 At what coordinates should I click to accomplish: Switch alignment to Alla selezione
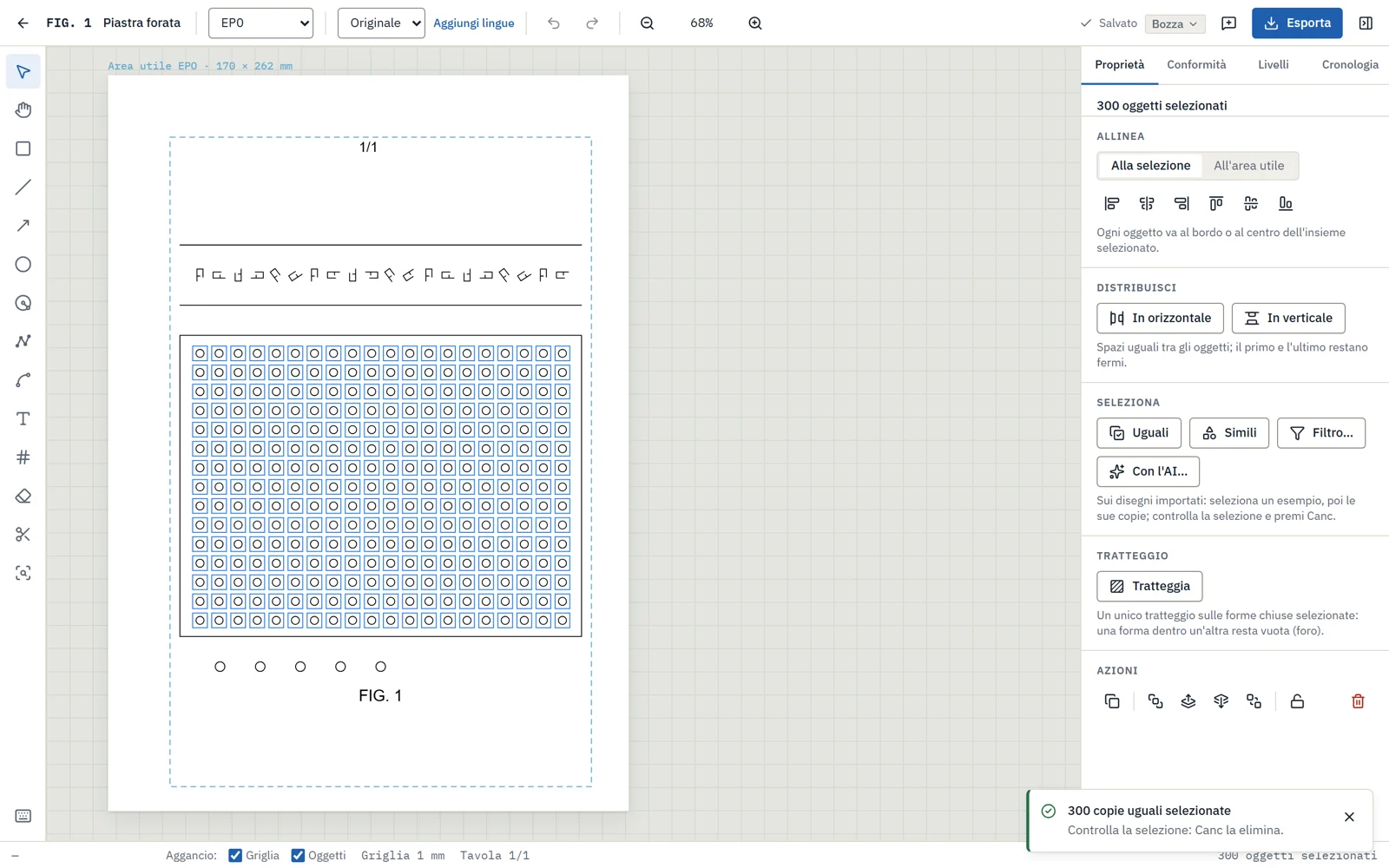point(1150,166)
